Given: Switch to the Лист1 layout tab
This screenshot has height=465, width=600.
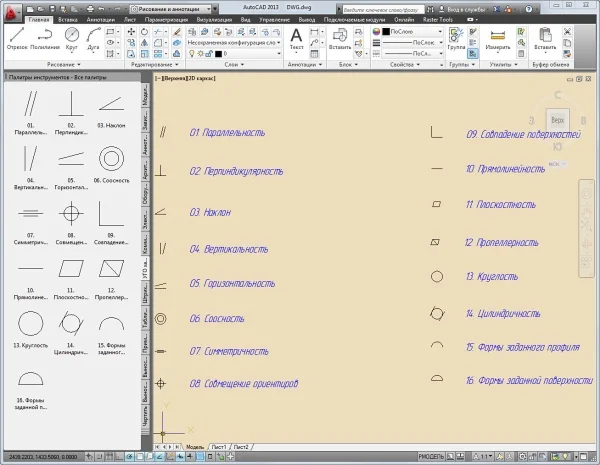Looking at the screenshot, I should pyautogui.click(x=219, y=447).
